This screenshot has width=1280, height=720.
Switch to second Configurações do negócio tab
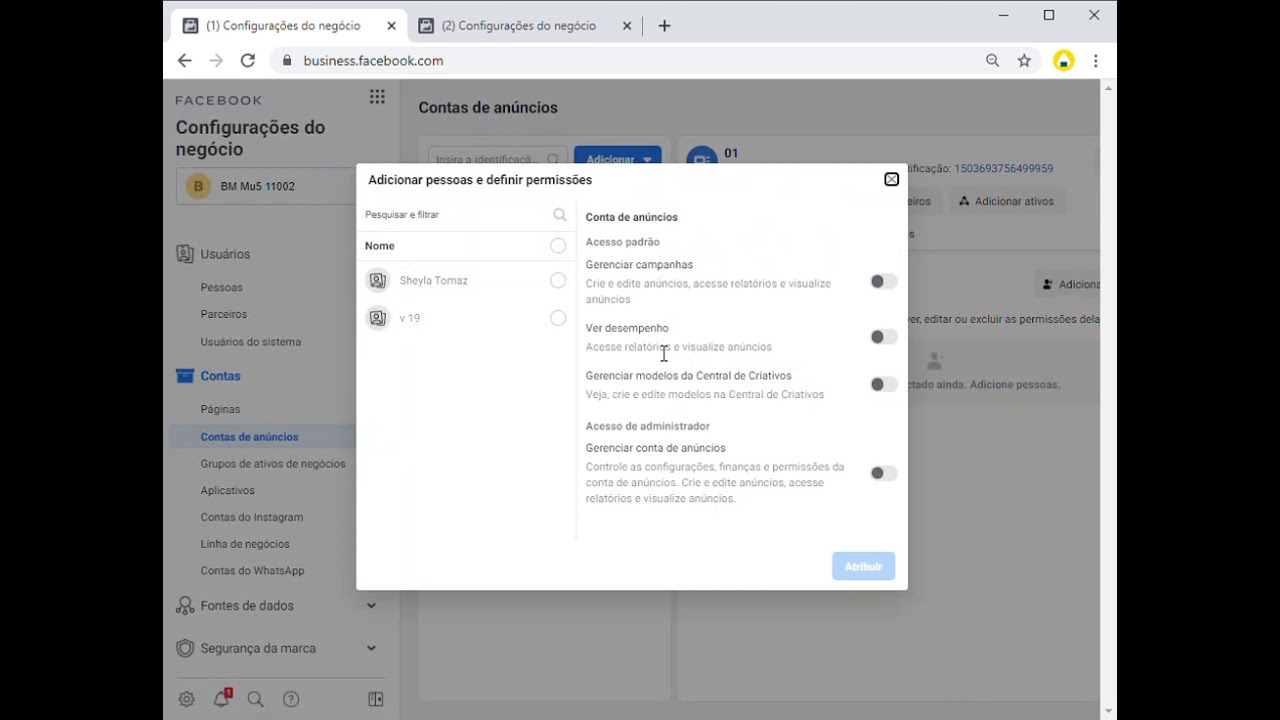[x=525, y=26]
